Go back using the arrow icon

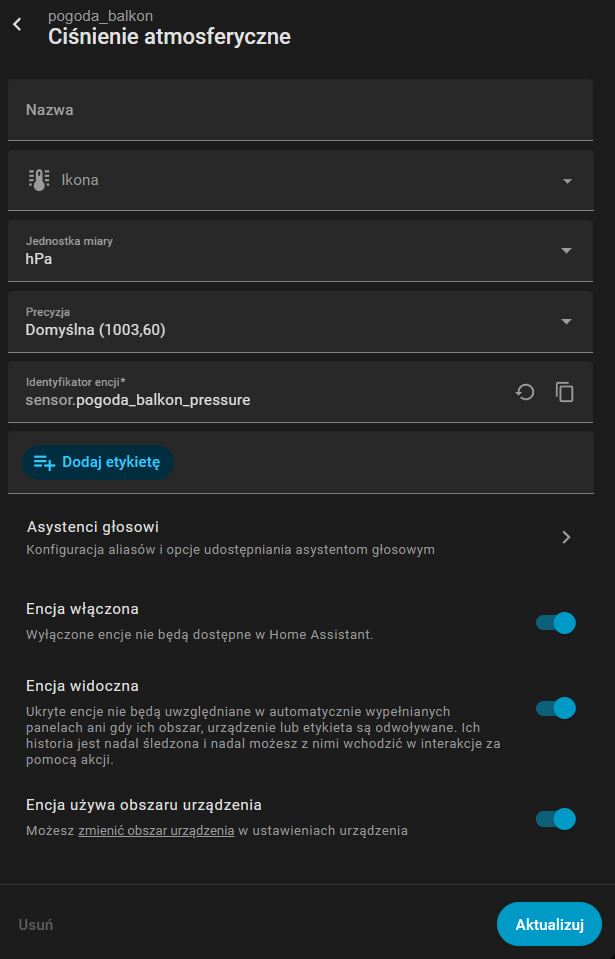coord(17,24)
